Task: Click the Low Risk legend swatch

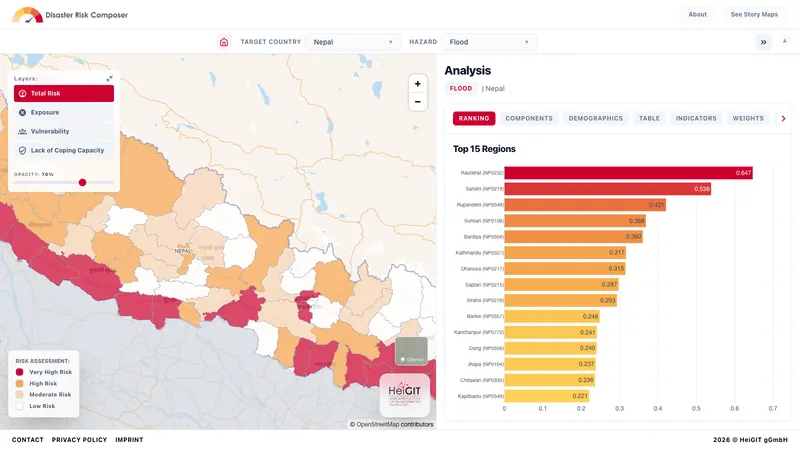Action: pyautogui.click(x=19, y=406)
